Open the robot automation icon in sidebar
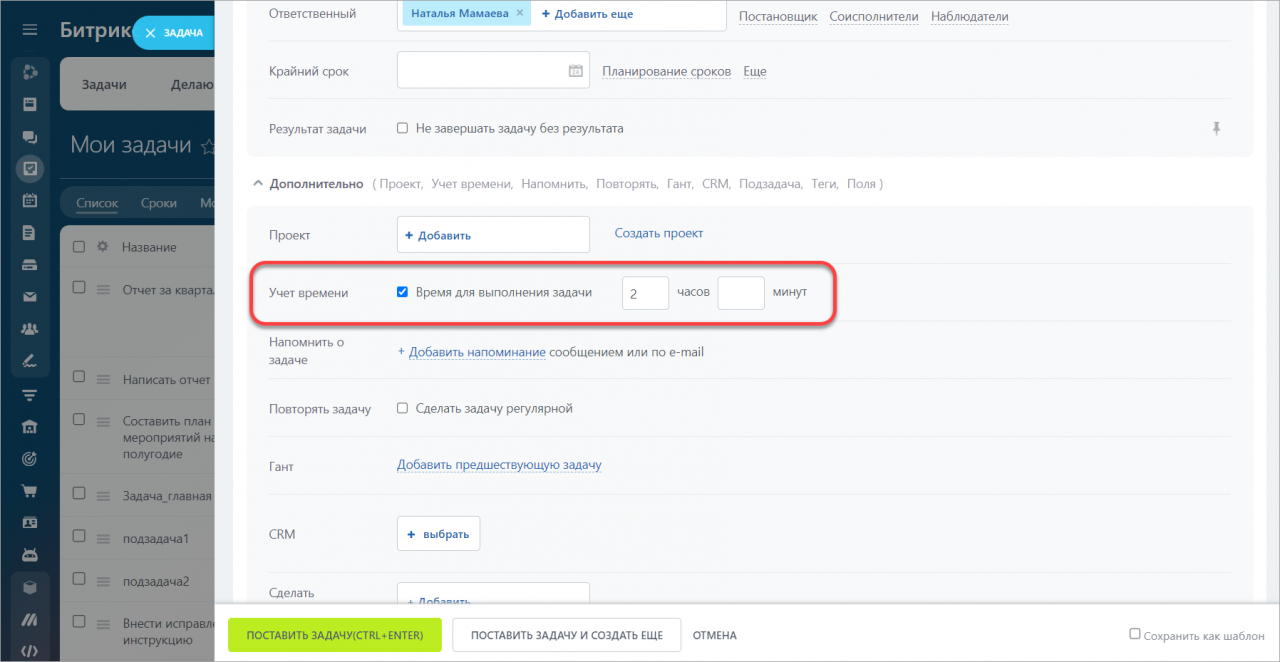This screenshot has width=1280, height=662. [30, 554]
